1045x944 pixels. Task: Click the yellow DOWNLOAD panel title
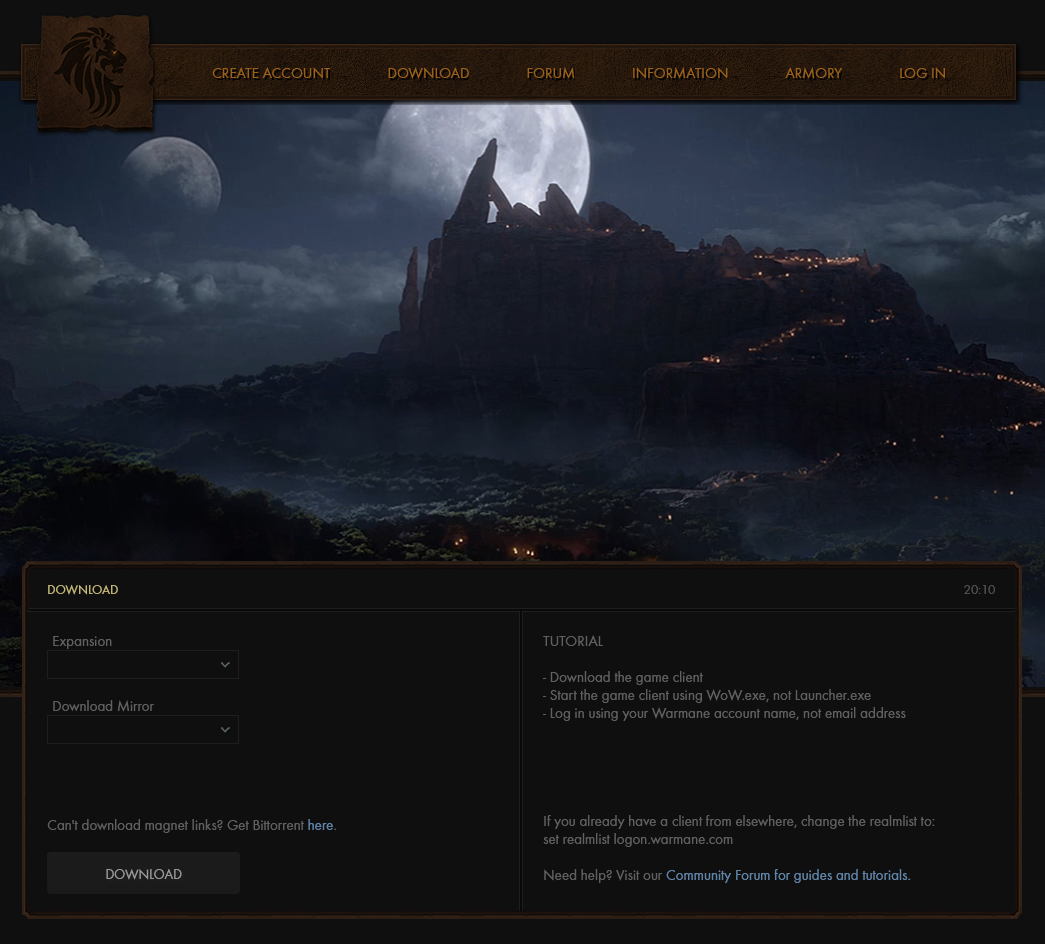point(83,589)
